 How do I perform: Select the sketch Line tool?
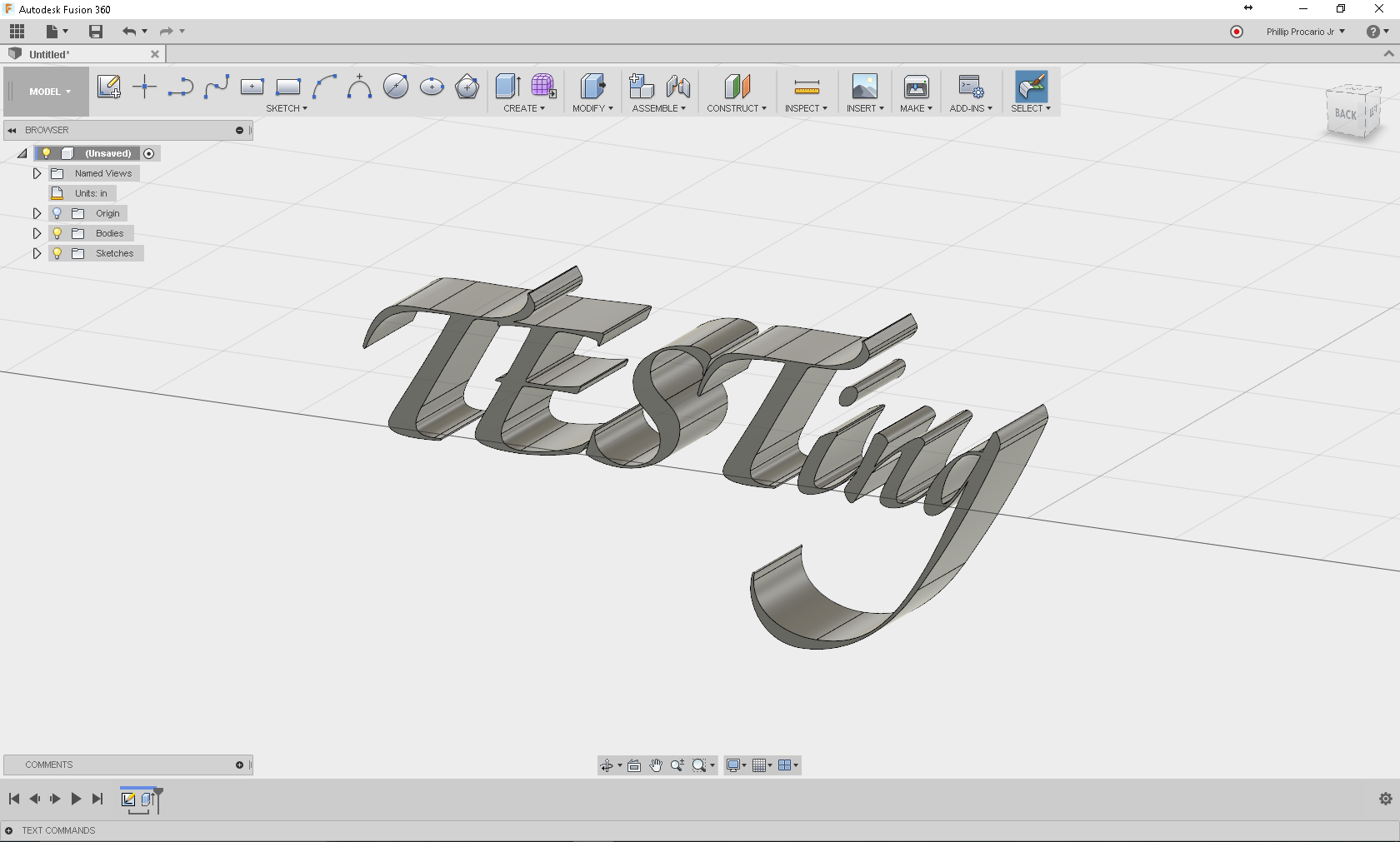pyautogui.click(x=180, y=87)
